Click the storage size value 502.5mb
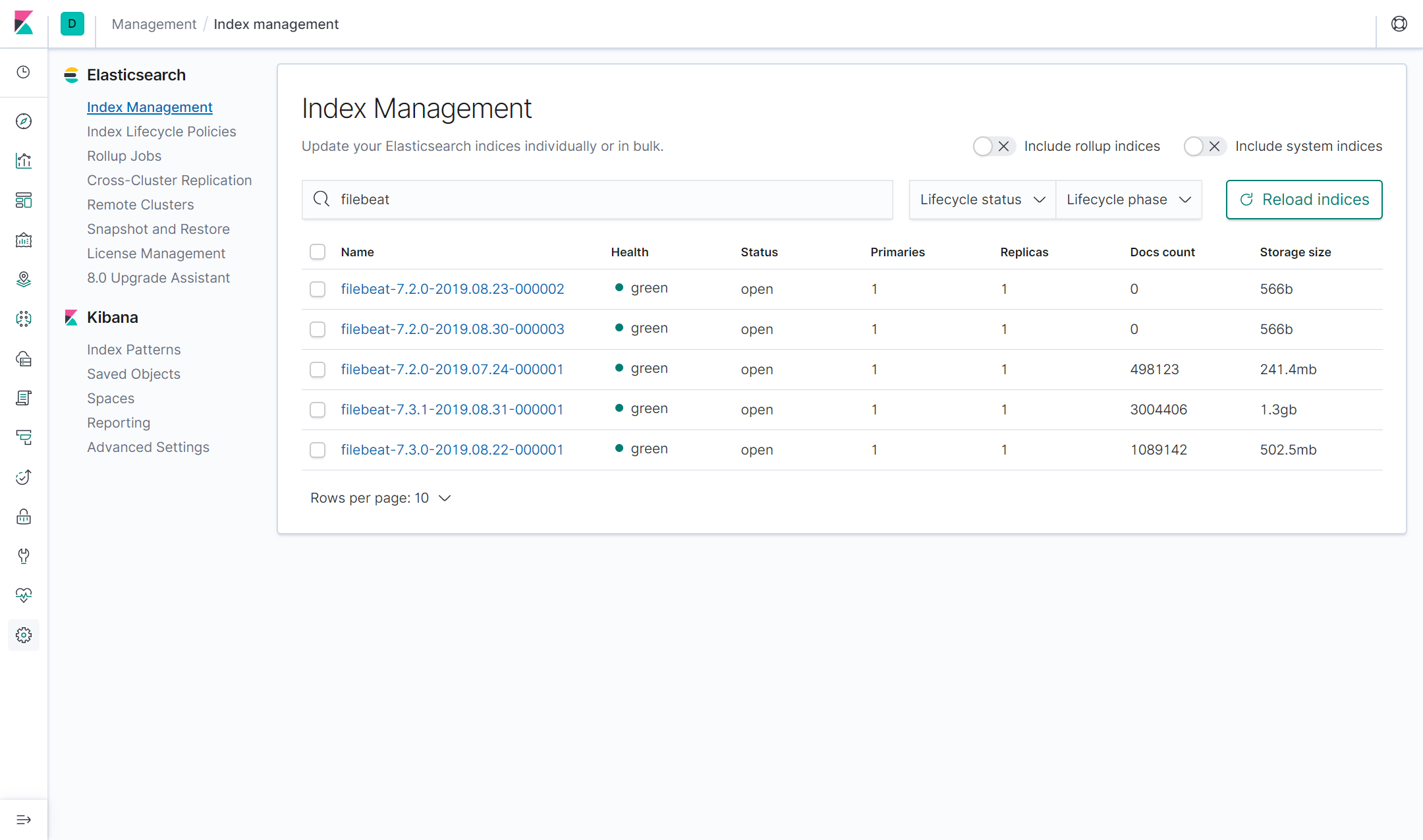Screen dimensions: 1423x840 pos(1288,449)
